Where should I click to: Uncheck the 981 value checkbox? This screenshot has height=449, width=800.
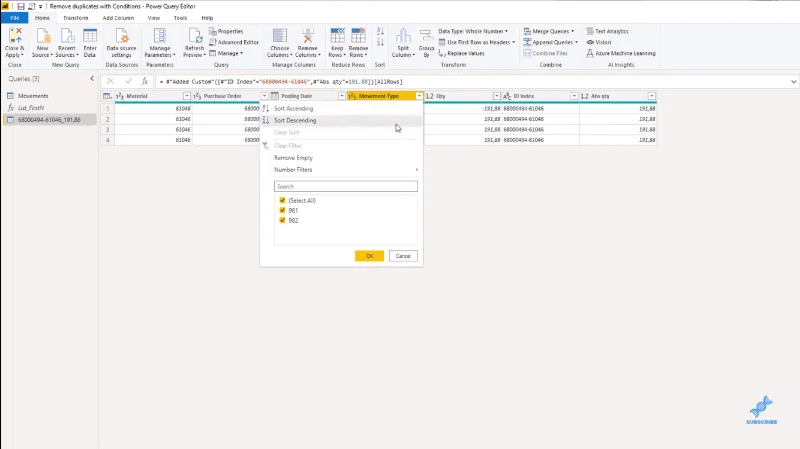282,210
